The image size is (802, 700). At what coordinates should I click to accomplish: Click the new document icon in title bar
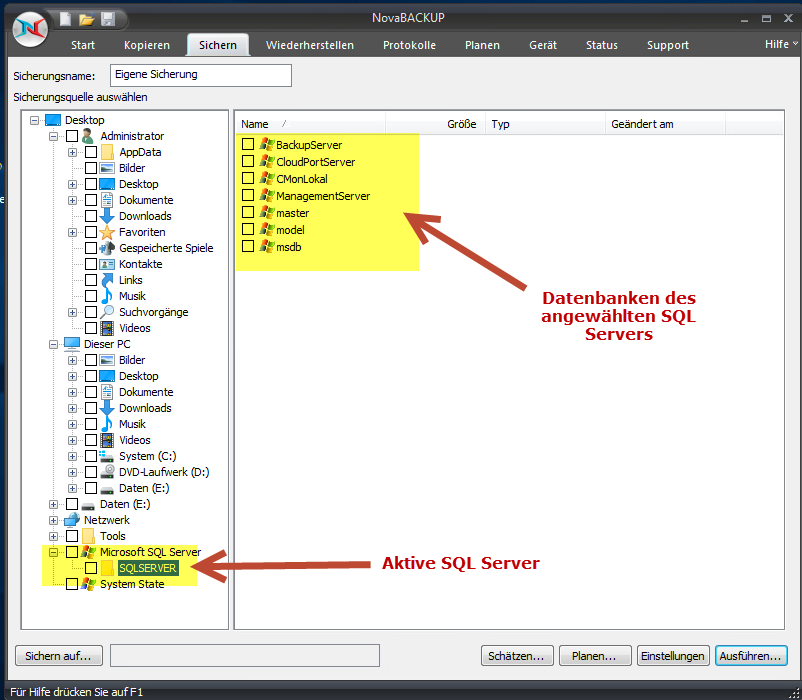tap(65, 19)
